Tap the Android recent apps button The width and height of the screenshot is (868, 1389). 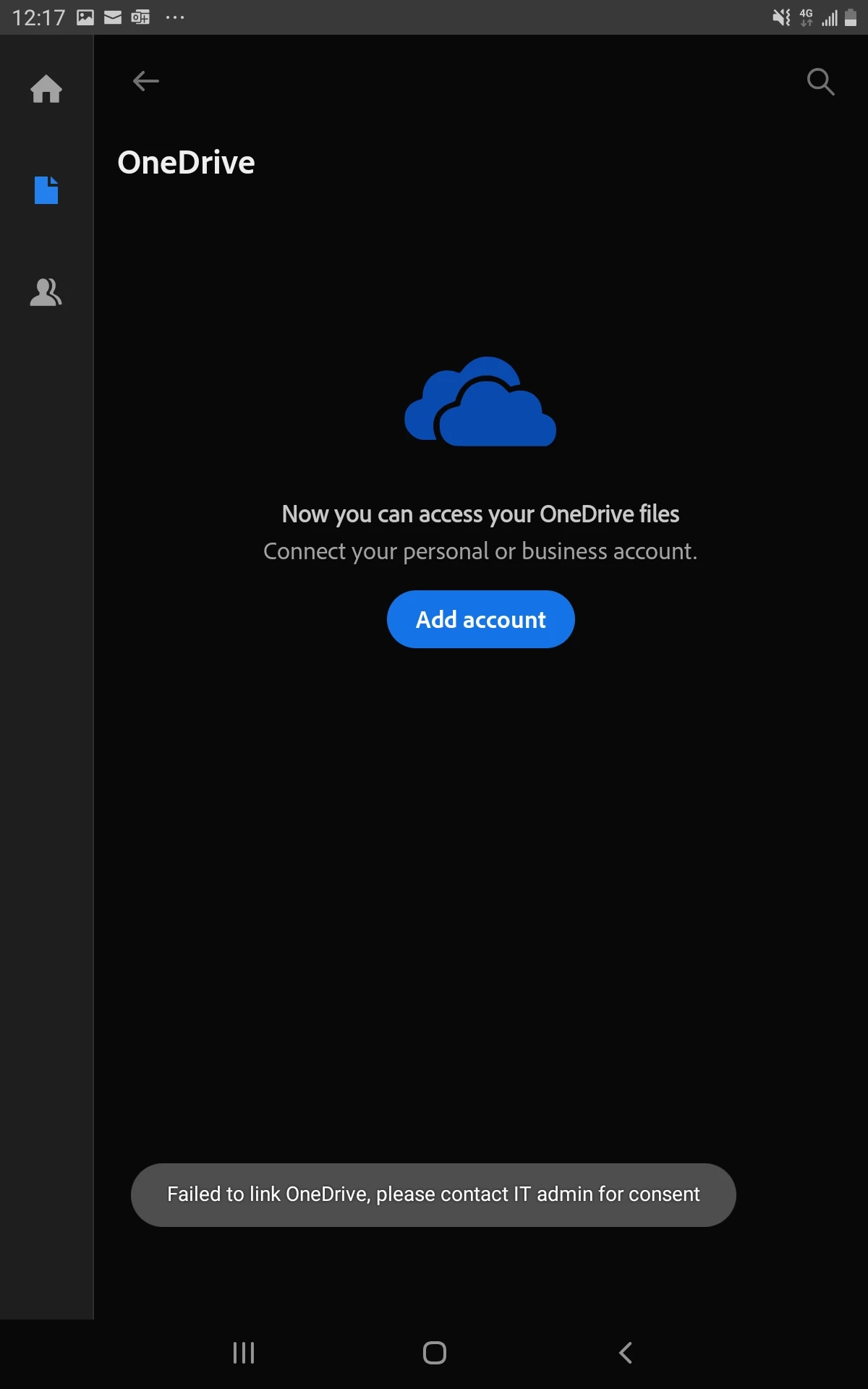coord(244,1353)
